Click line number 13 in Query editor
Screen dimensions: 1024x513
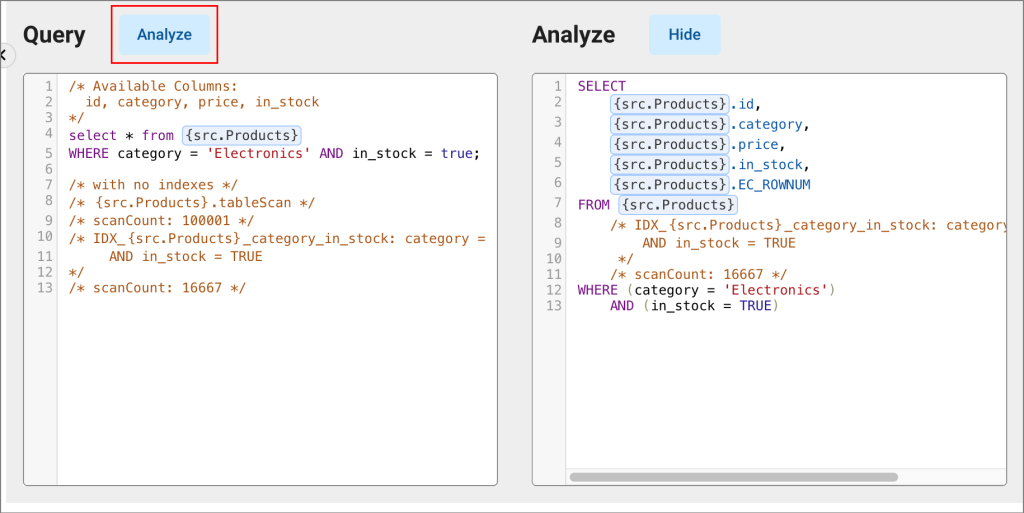point(44,288)
